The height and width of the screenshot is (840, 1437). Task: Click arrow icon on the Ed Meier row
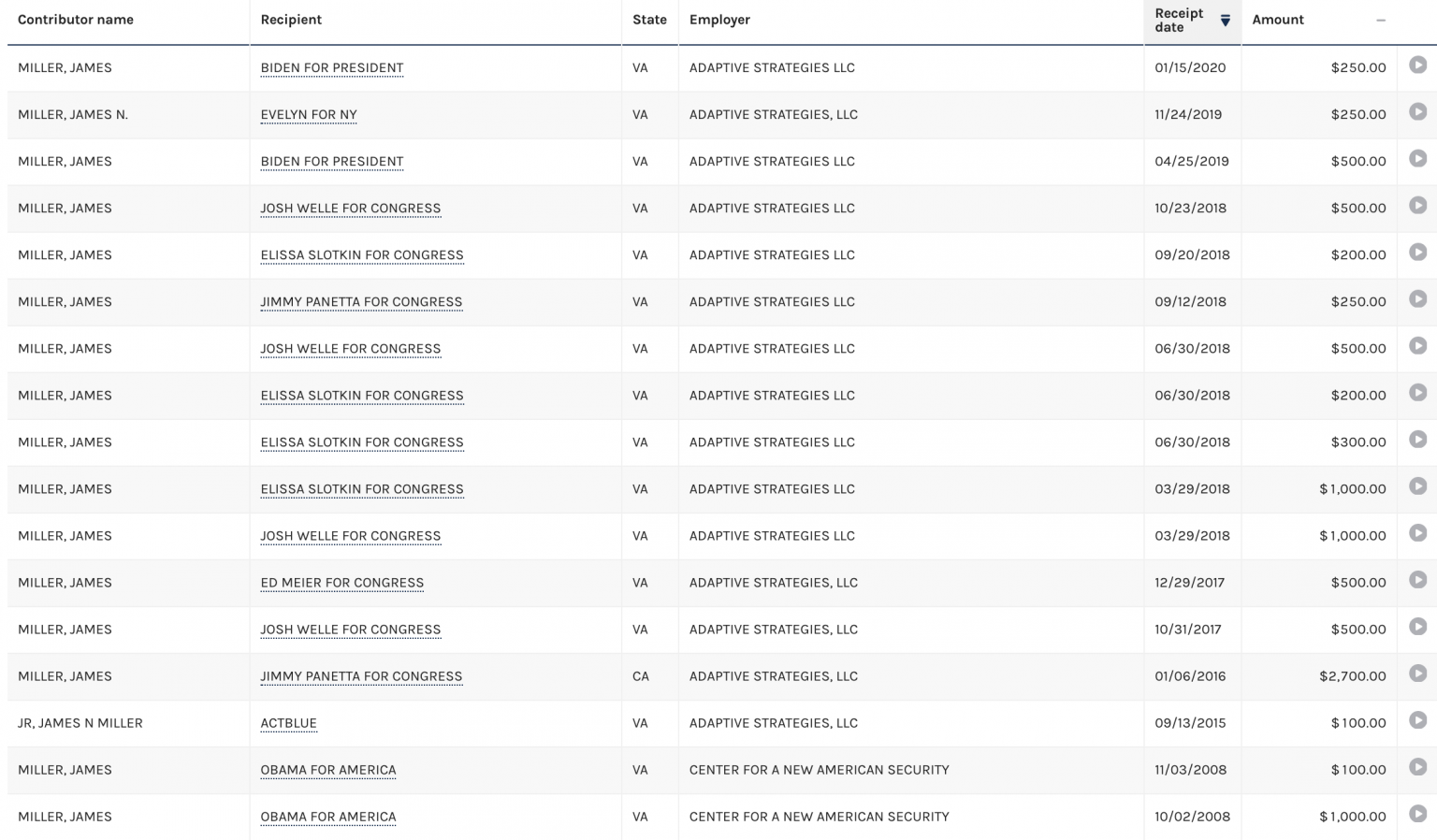[1417, 580]
